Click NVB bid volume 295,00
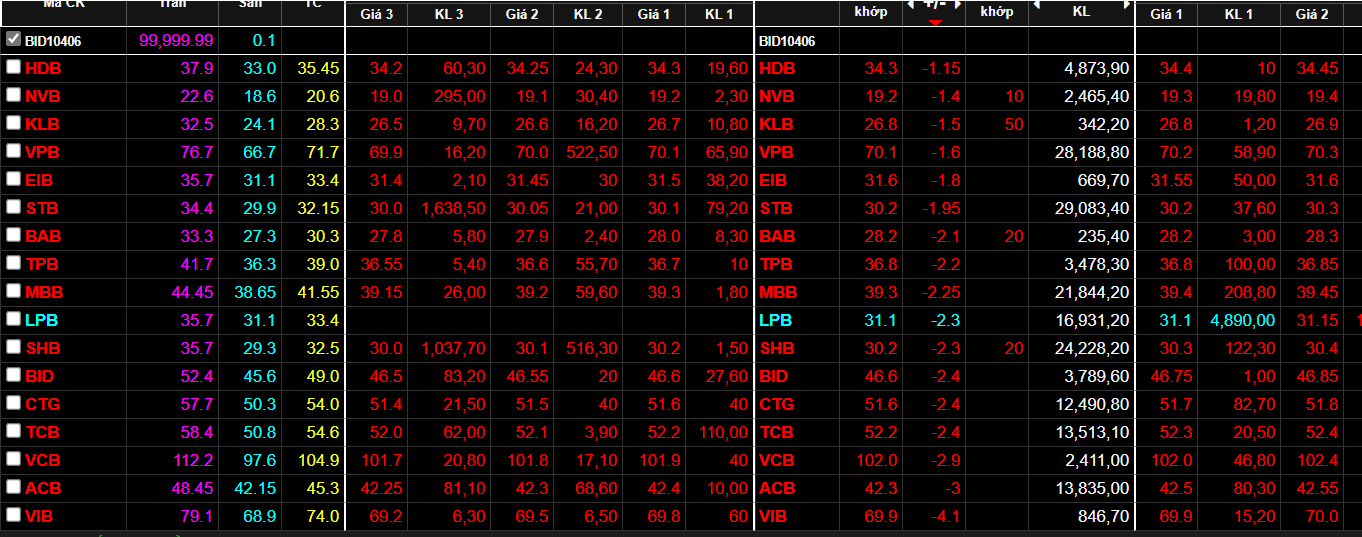The height and width of the screenshot is (537, 1362). 459,96
